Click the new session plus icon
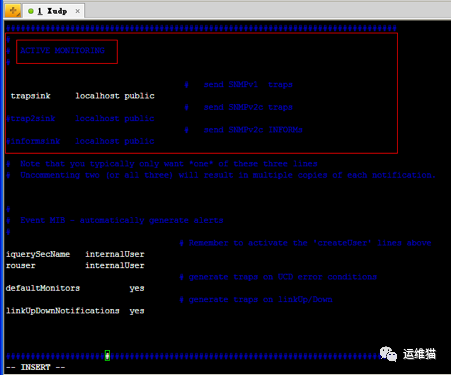451x375 pixels. click(13, 11)
